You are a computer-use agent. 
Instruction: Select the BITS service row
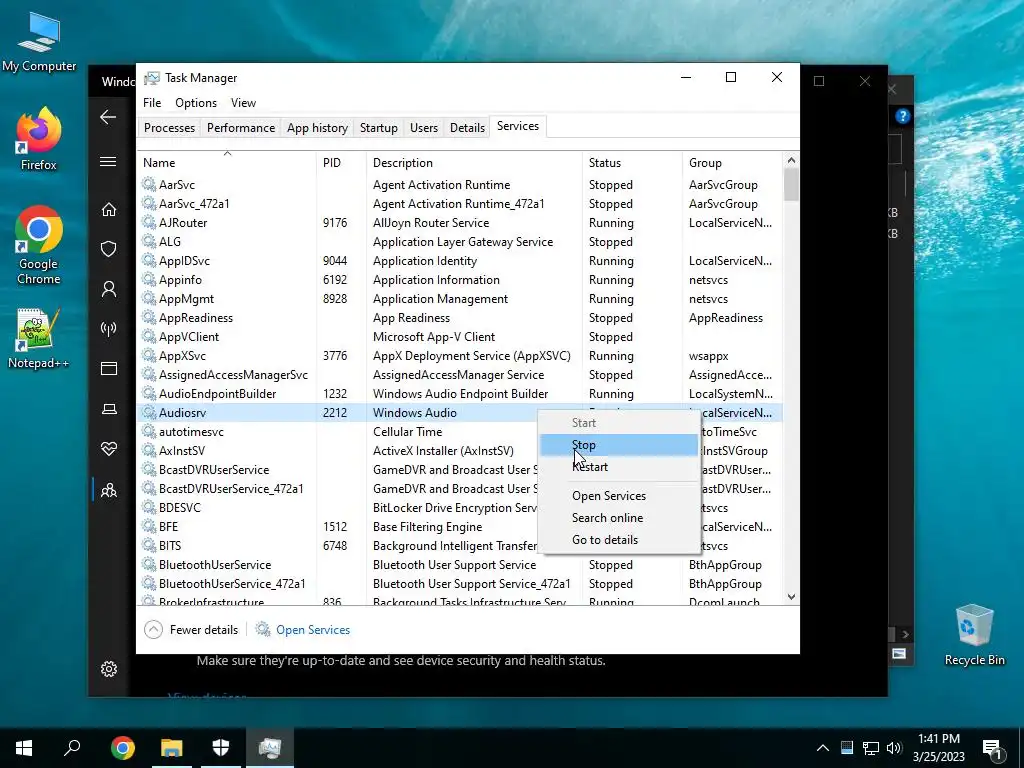(x=460, y=546)
